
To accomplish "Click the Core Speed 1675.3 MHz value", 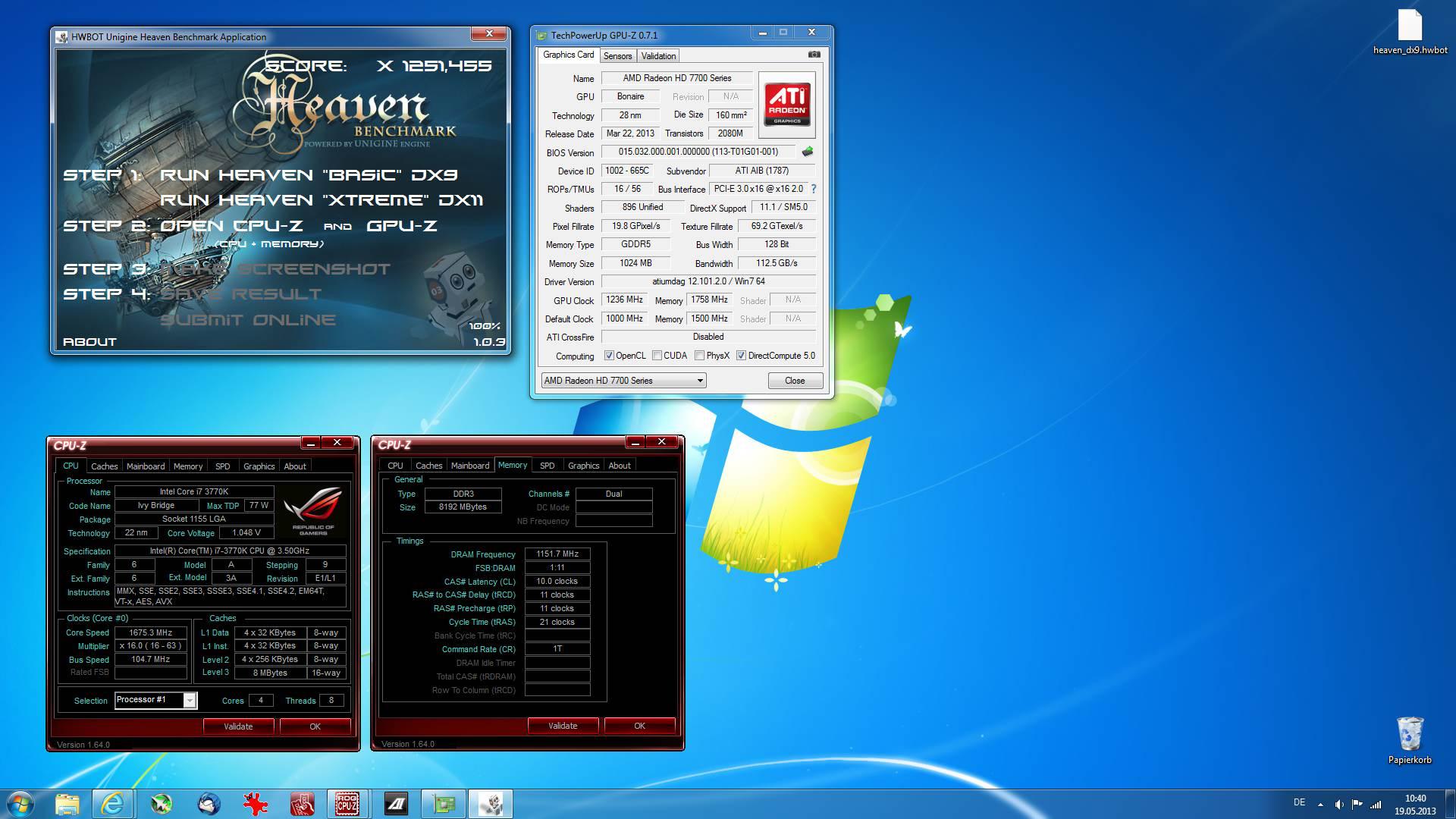I will (151, 632).
